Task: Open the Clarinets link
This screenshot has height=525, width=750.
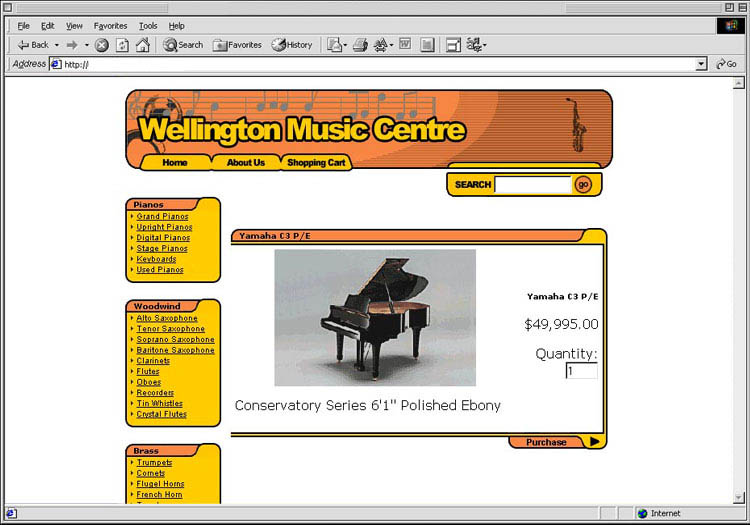Action: click(153, 361)
